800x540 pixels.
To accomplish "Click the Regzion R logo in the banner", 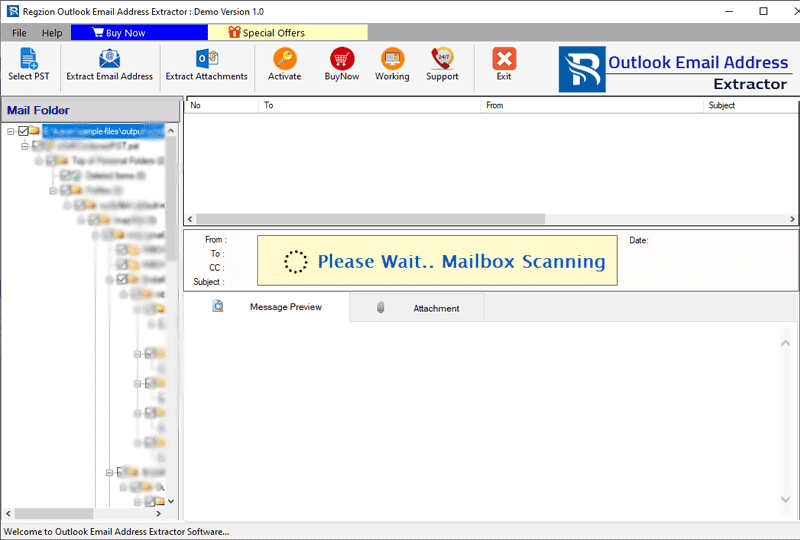I will coord(582,69).
